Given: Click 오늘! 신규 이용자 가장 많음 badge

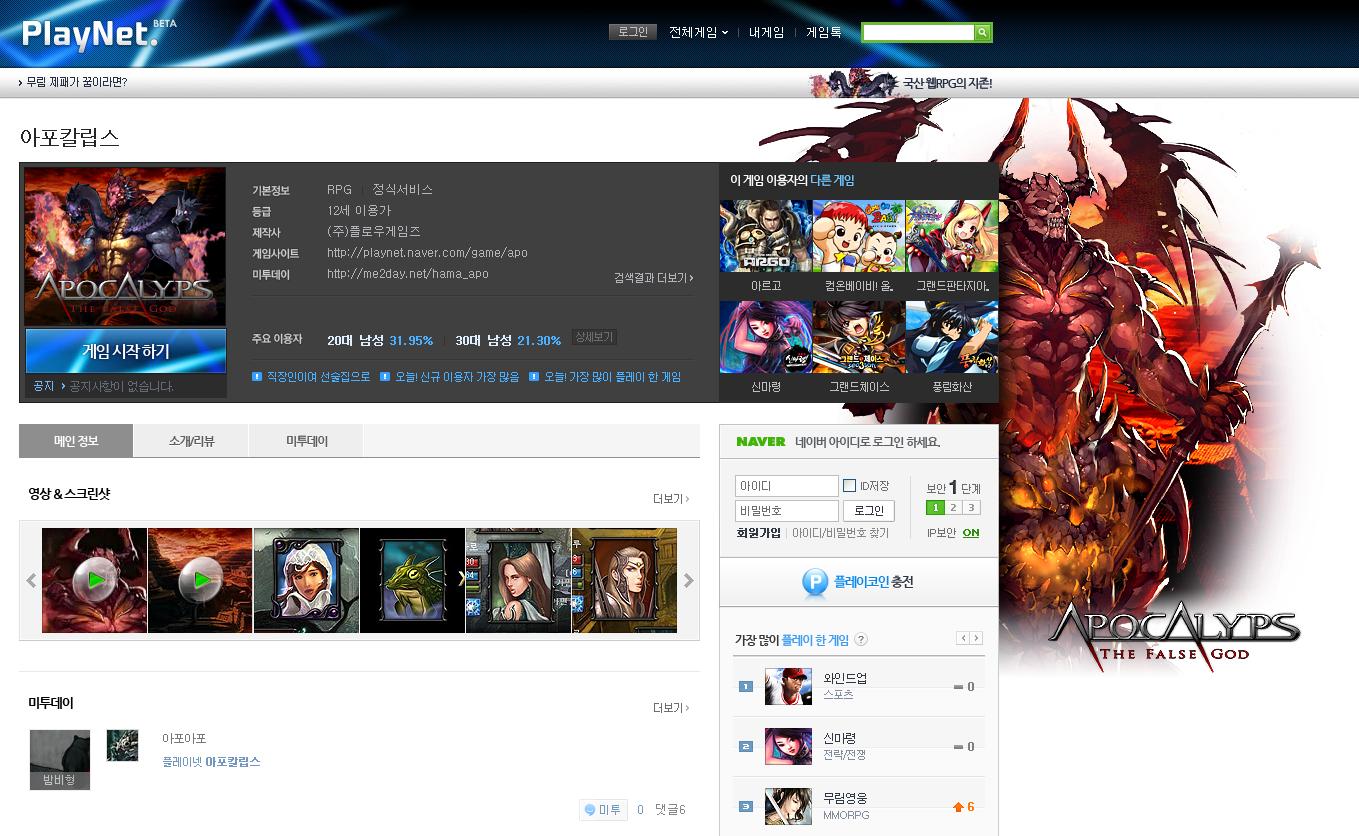Looking at the screenshot, I should click(x=450, y=377).
